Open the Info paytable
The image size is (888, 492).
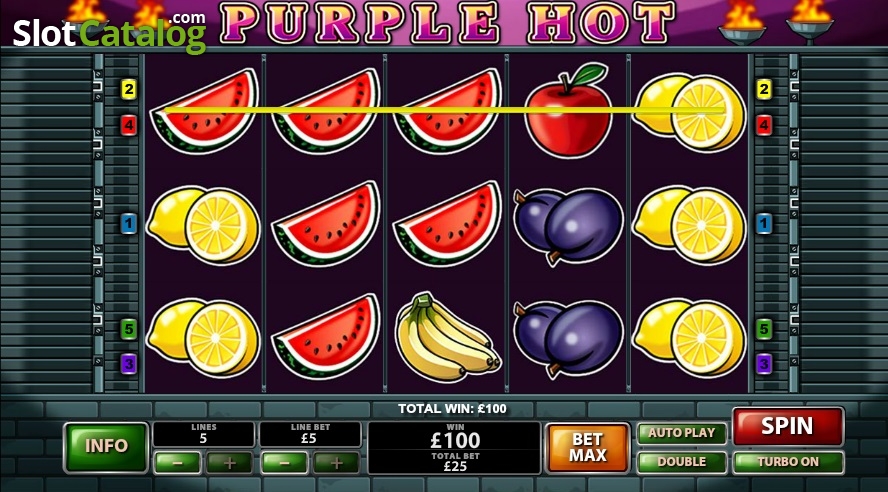[x=106, y=446]
